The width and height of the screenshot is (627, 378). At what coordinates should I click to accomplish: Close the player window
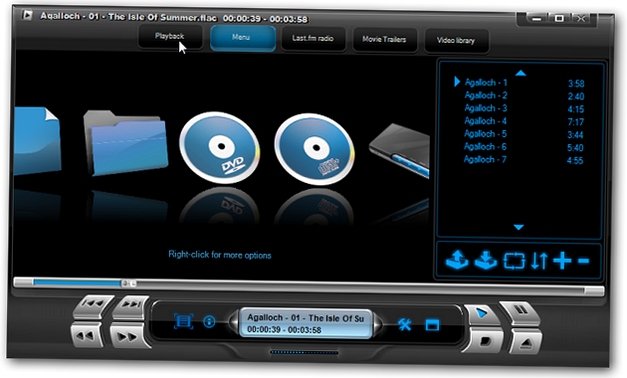point(581,18)
